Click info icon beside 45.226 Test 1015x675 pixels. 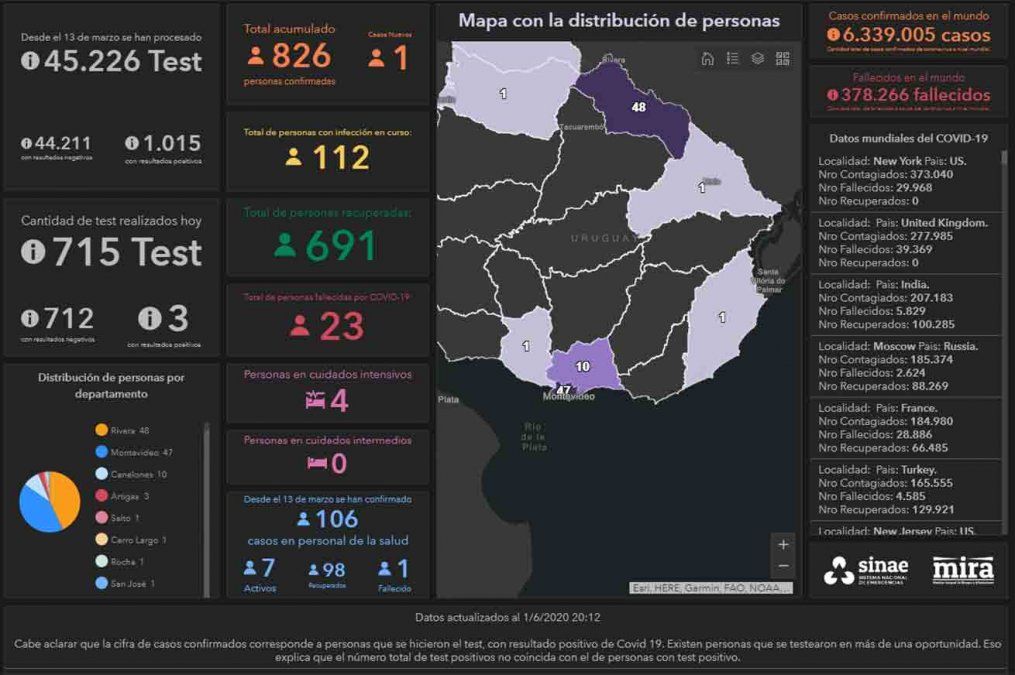[x=30, y=61]
